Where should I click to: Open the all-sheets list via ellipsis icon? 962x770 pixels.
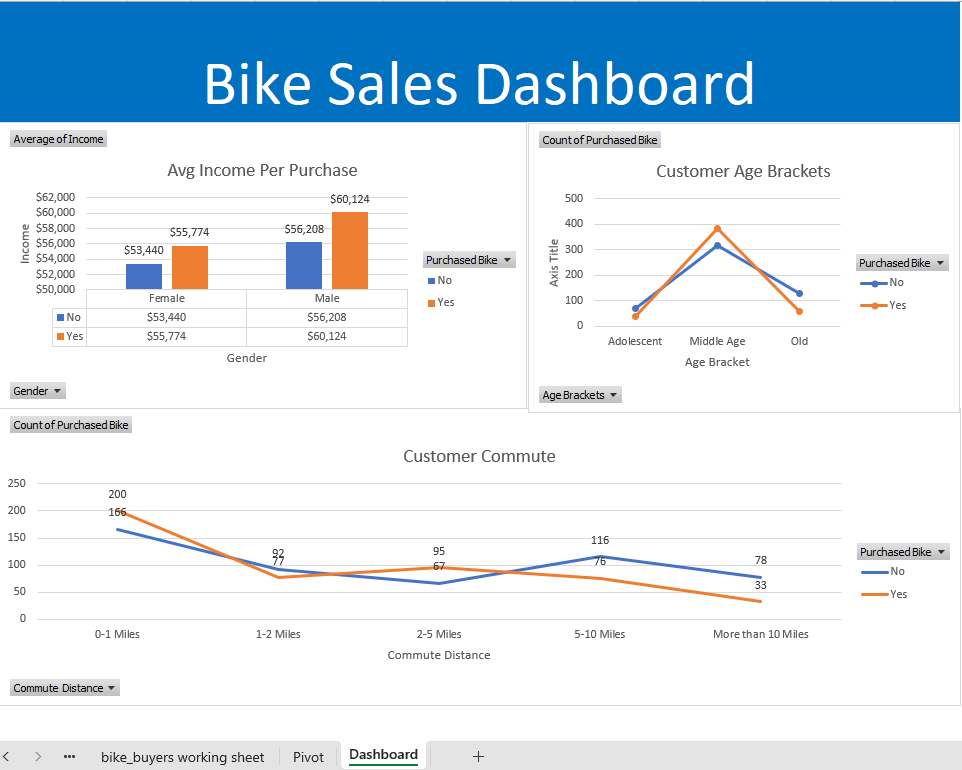(68, 757)
